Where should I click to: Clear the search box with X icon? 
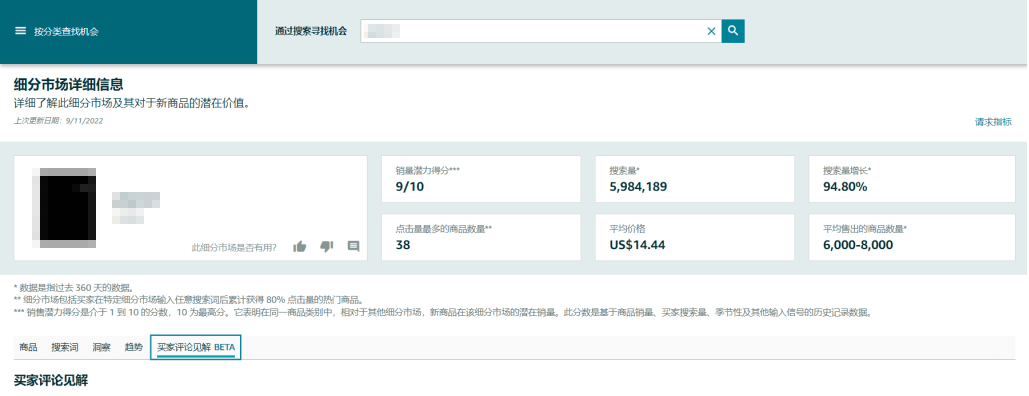(x=711, y=31)
